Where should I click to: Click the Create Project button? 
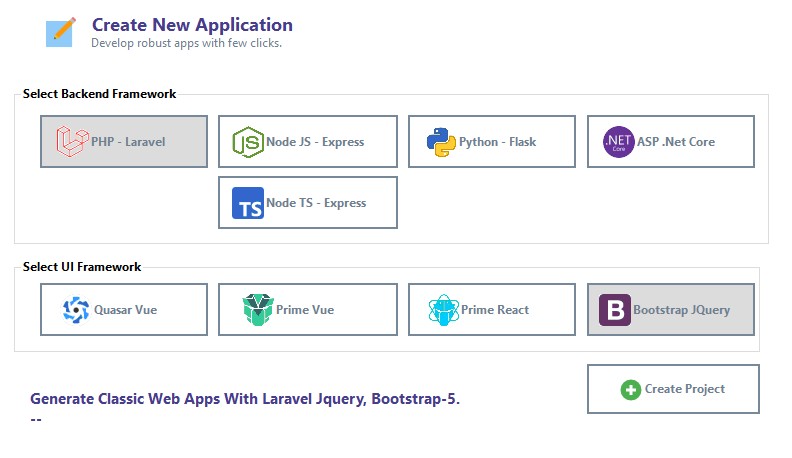673,389
